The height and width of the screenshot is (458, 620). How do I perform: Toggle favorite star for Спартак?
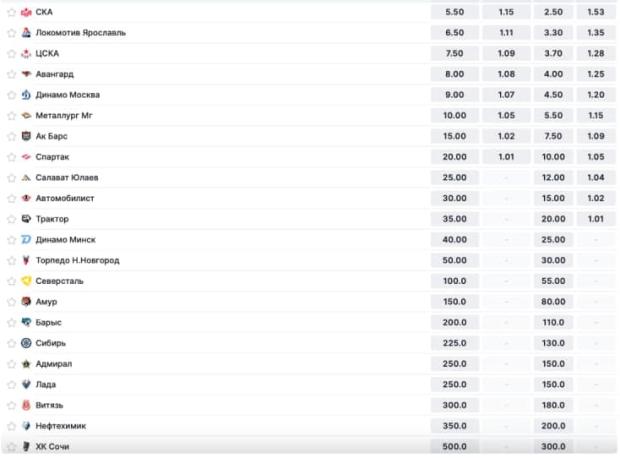(x=11, y=157)
